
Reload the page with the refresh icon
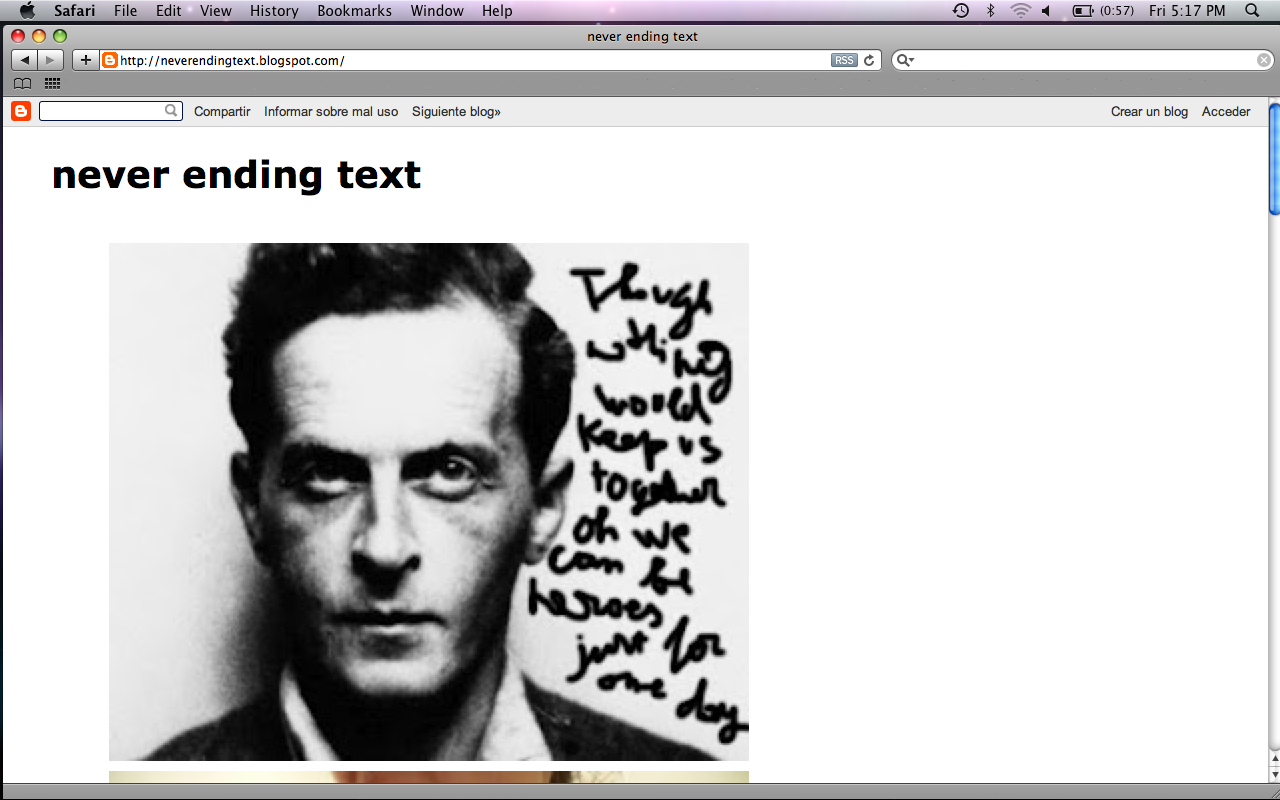pyautogui.click(x=869, y=60)
